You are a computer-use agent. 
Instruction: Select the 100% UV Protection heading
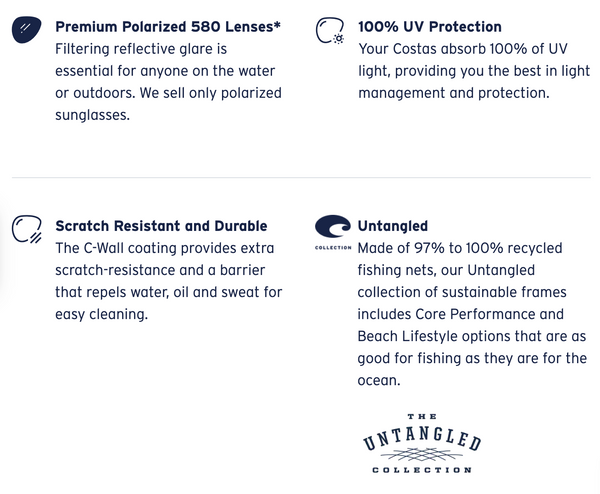430,26
